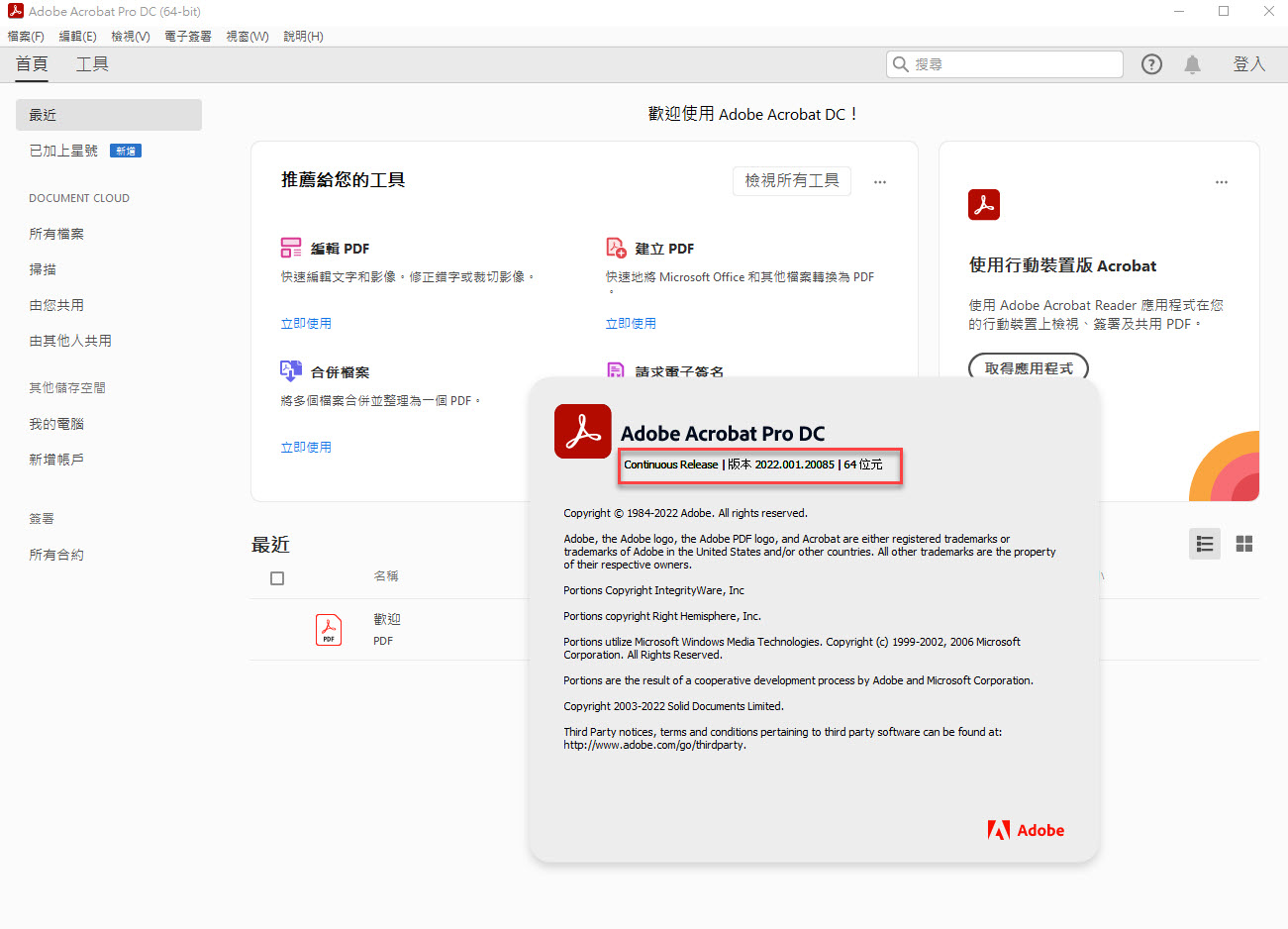Click the search magnifier icon
Image resolution: width=1288 pixels, height=929 pixels.
(900, 64)
